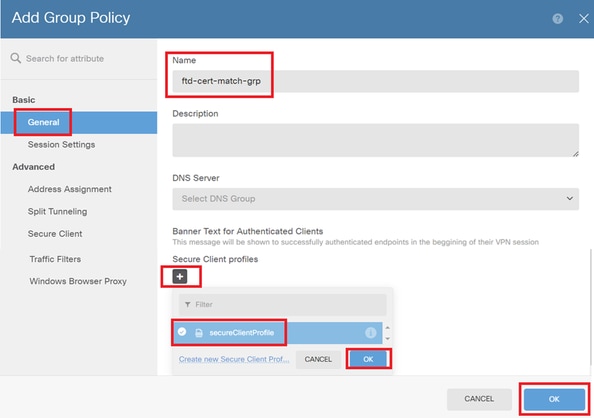Toggle the secureClientProfile checkmark
594x418 pixels.
pos(182,332)
